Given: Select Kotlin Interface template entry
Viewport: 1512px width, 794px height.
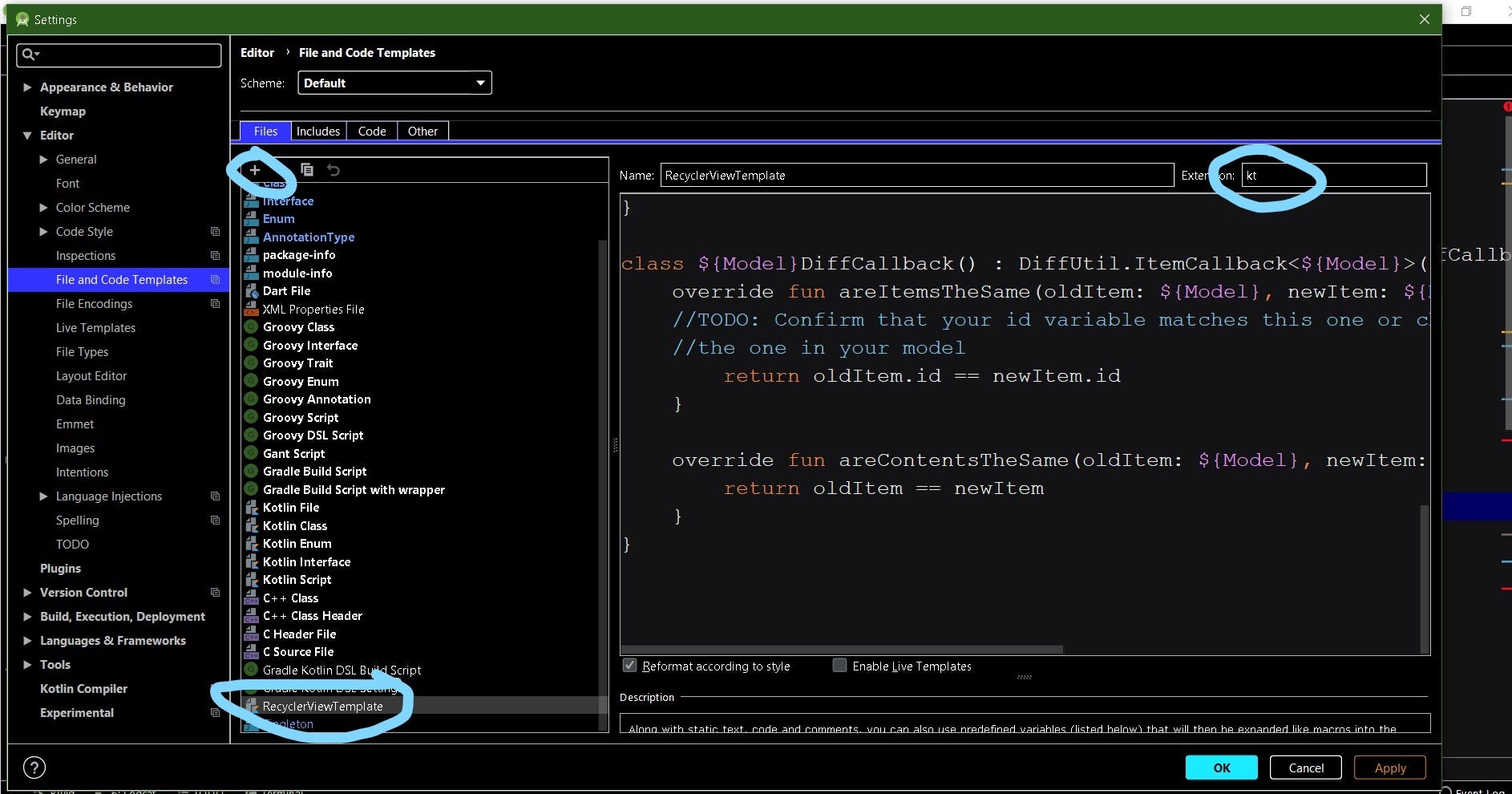Looking at the screenshot, I should tap(306, 562).
